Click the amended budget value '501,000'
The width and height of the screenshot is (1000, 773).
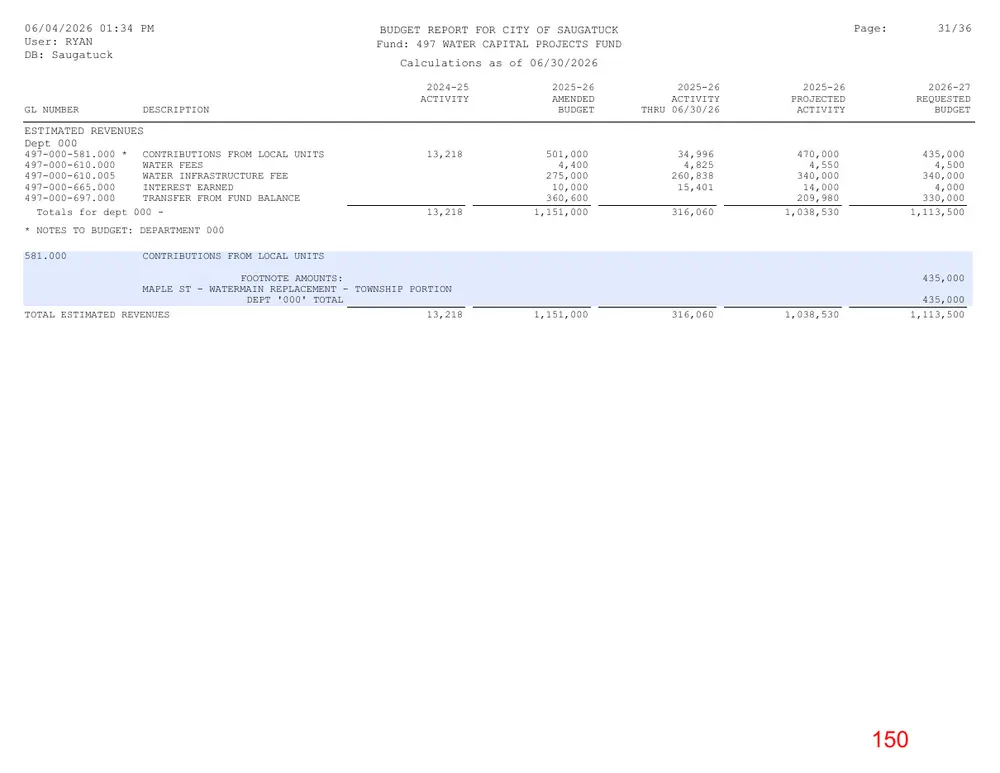(567, 154)
